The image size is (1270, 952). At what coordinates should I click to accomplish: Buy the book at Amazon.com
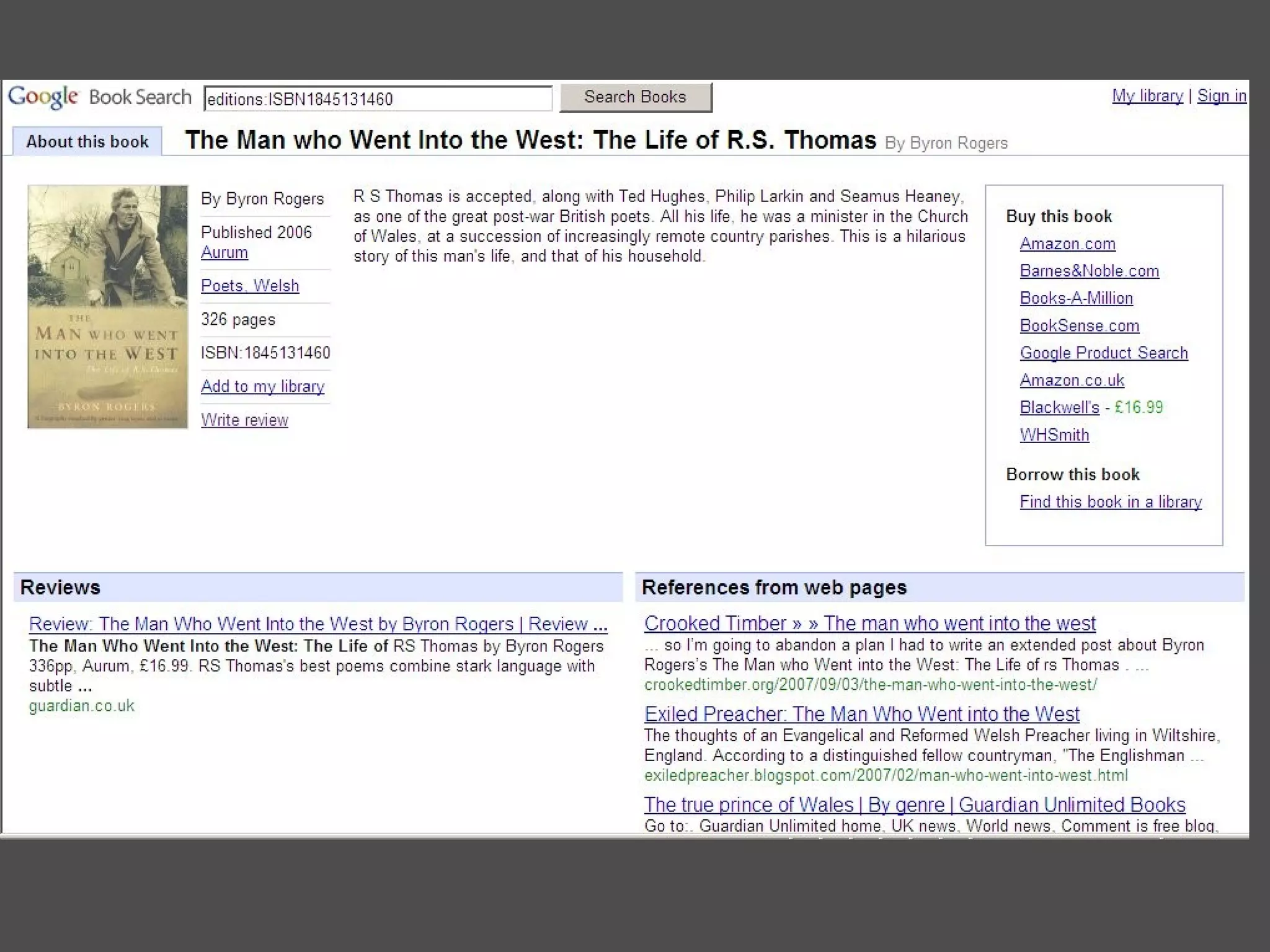pyautogui.click(x=1067, y=244)
